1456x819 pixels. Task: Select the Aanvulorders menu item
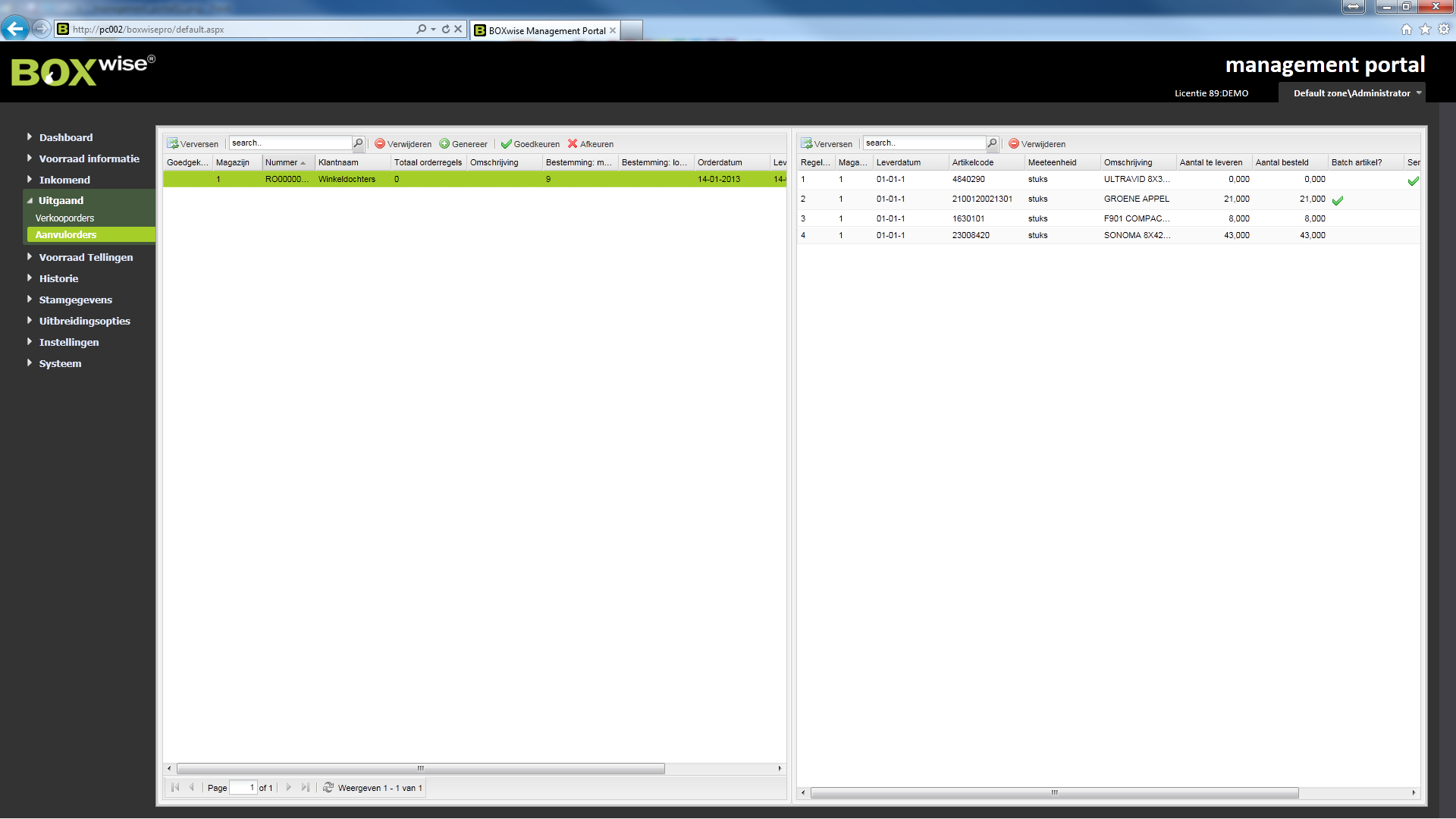point(66,235)
